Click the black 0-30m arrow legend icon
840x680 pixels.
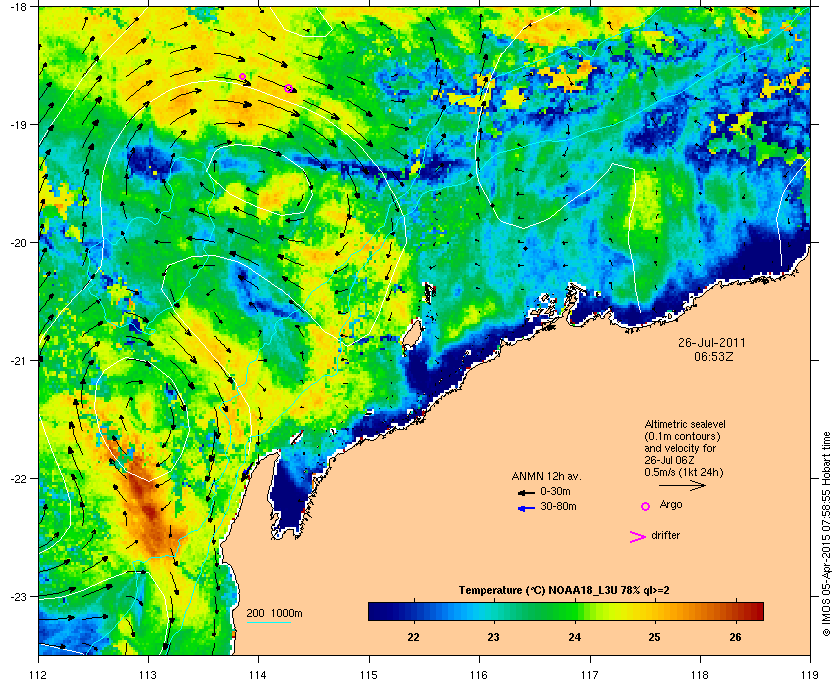click(526, 492)
